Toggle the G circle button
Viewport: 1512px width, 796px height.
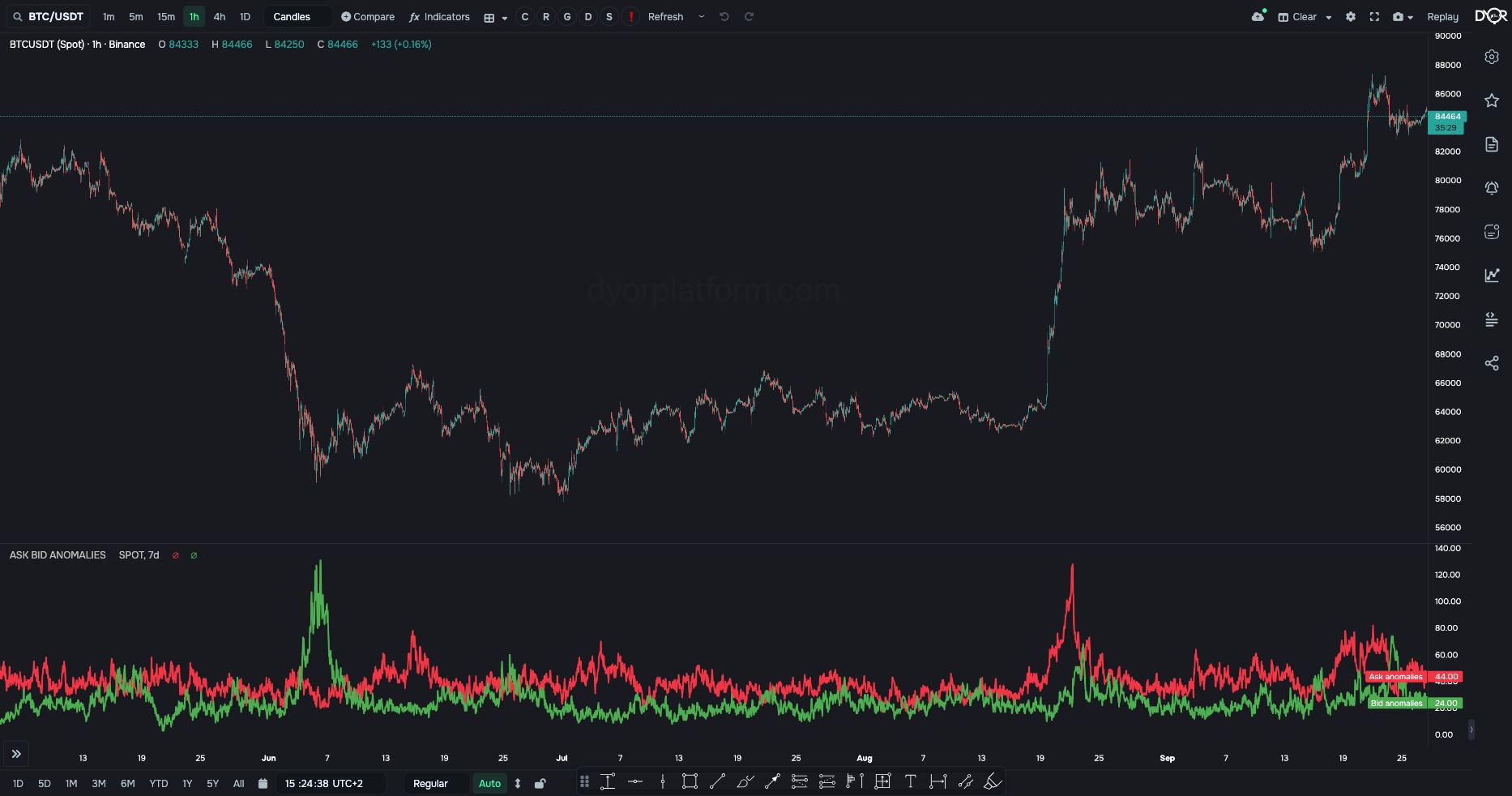(x=567, y=16)
